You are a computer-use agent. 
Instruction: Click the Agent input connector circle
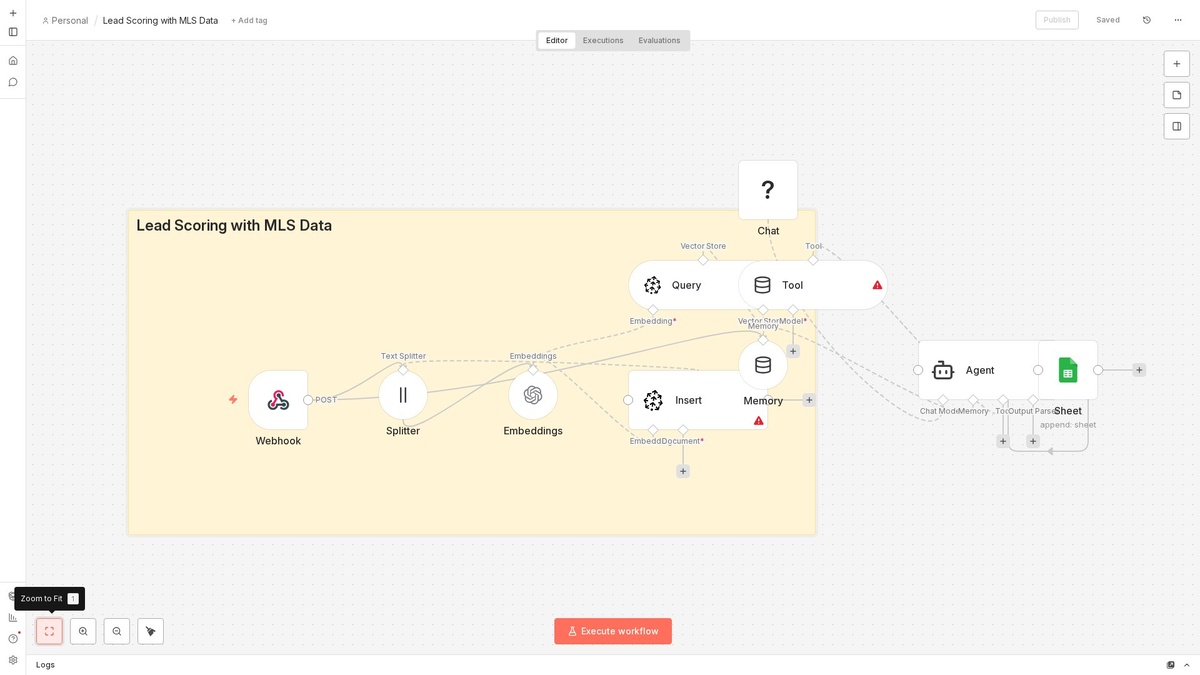[x=918, y=370]
